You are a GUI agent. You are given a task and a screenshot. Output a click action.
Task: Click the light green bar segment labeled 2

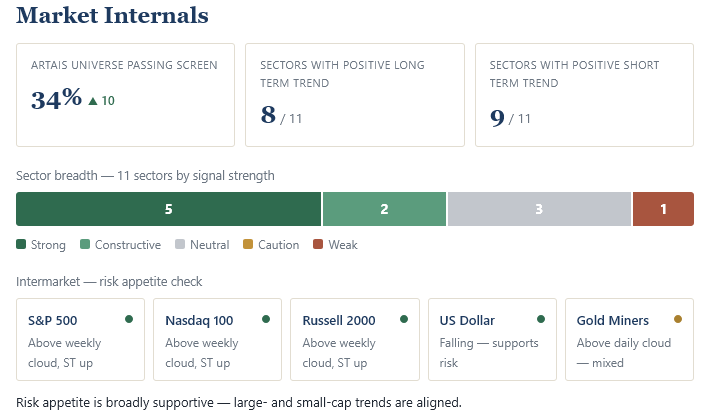pyautogui.click(x=384, y=209)
